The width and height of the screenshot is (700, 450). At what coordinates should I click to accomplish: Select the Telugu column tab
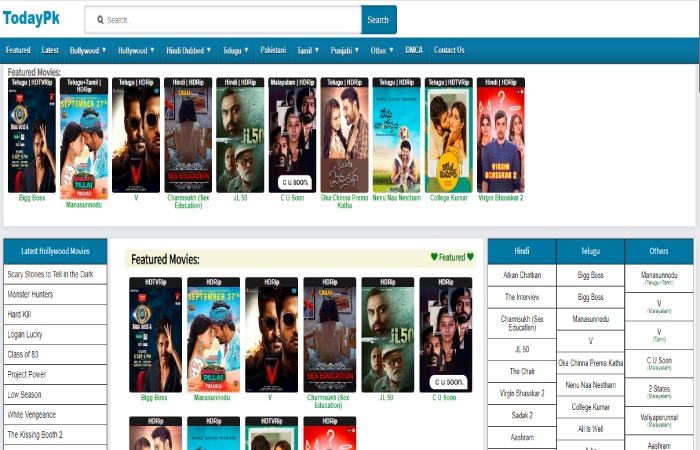coord(590,251)
